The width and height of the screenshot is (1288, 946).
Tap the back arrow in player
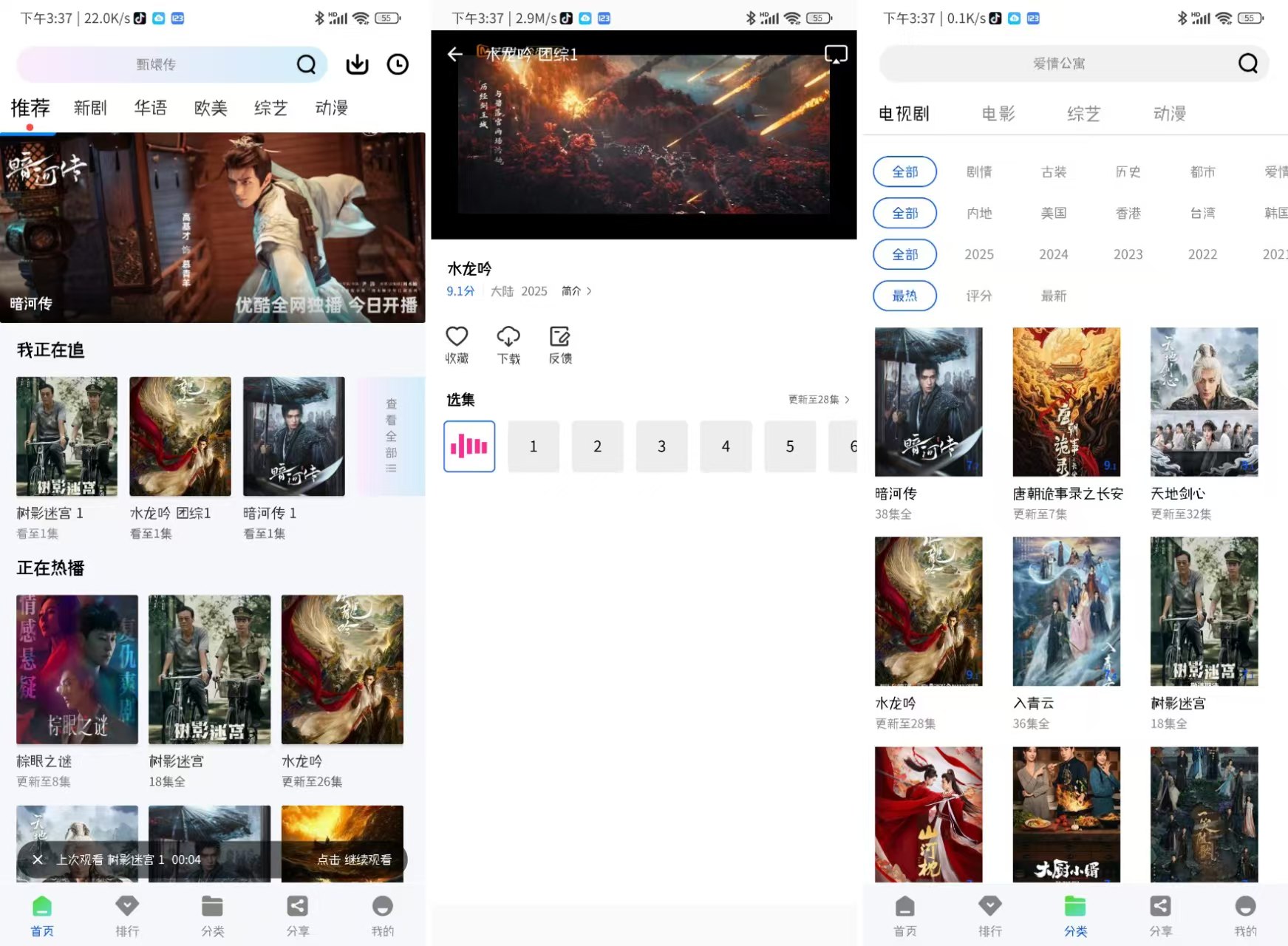coord(455,54)
